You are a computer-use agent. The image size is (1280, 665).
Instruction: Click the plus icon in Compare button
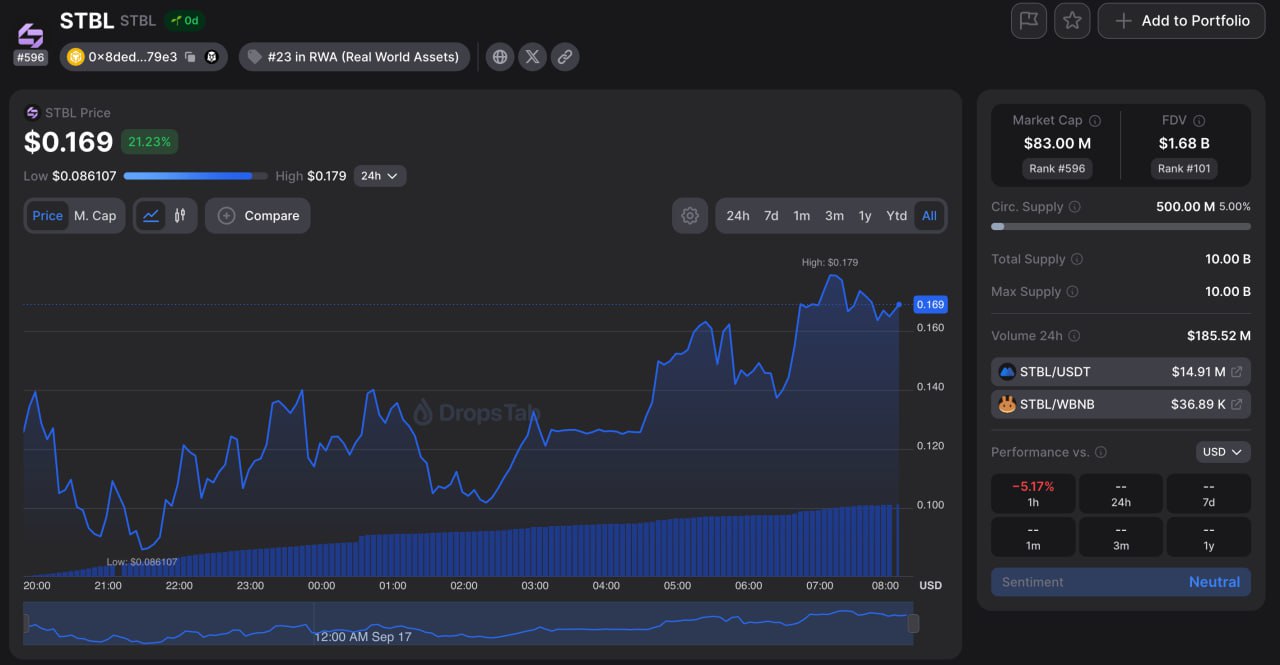pyautogui.click(x=226, y=216)
